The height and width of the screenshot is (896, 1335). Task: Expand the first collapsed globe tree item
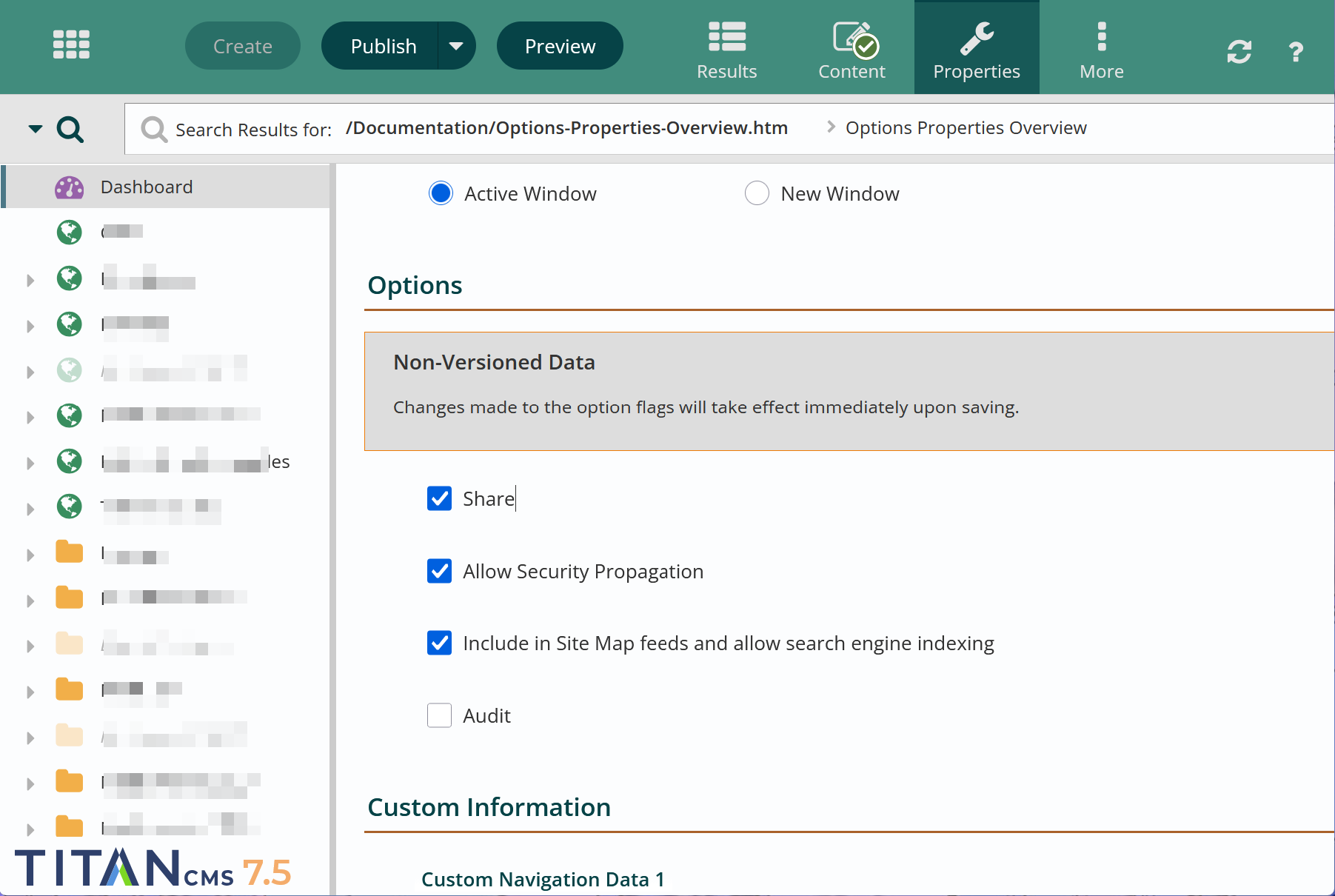(30, 281)
